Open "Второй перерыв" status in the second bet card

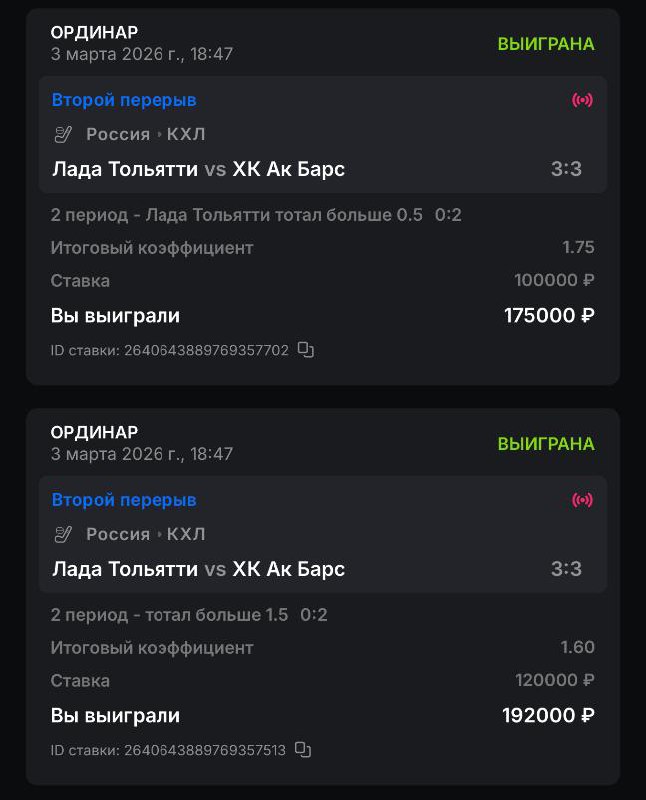pos(124,500)
